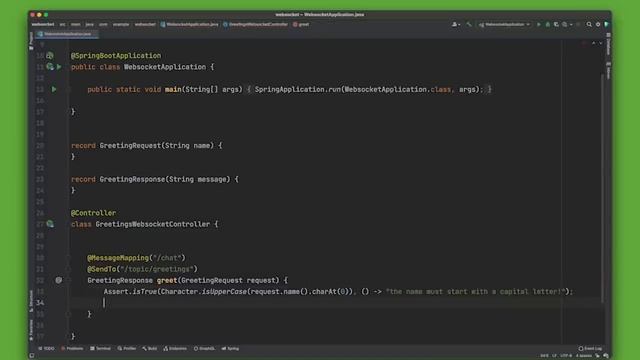Screen dimensions: 640x360
Task: Click the Debug bug icon in toolbar
Action: coord(548,24)
